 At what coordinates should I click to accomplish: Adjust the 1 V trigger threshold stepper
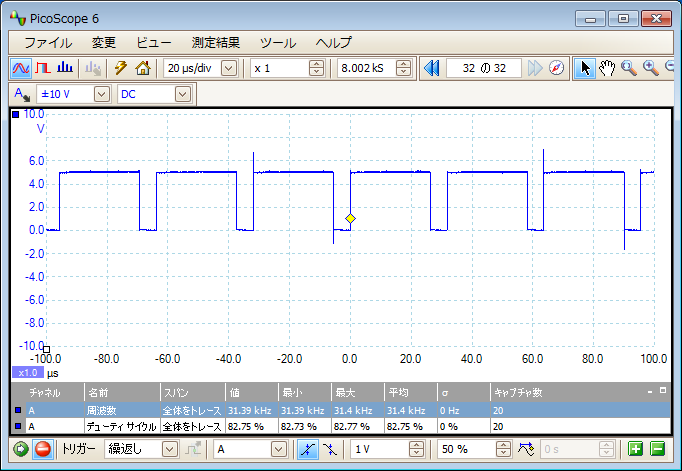tap(416, 449)
